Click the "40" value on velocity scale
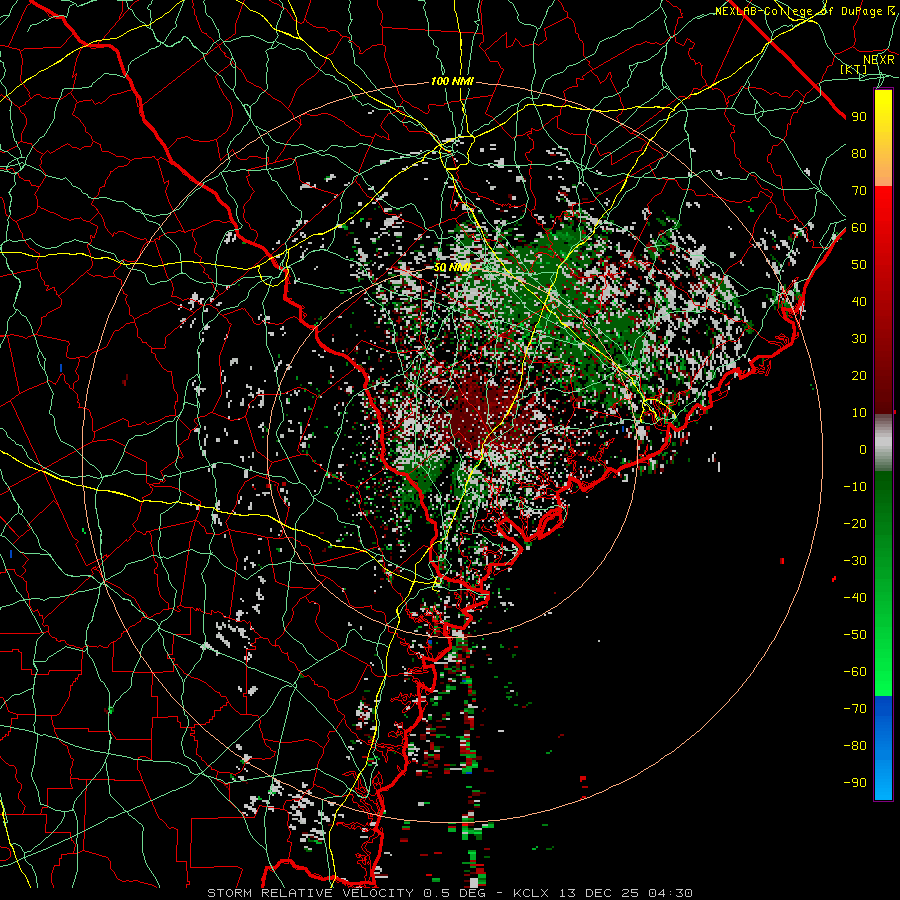The image size is (900, 900). pos(859,301)
